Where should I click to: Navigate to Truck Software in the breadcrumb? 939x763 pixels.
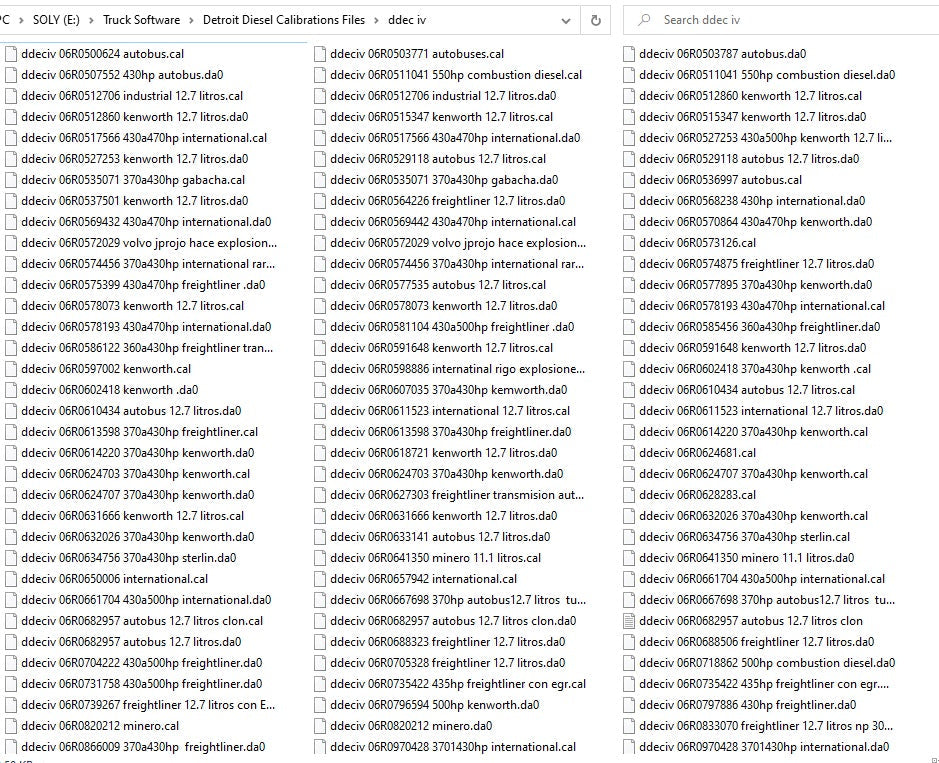(141, 20)
